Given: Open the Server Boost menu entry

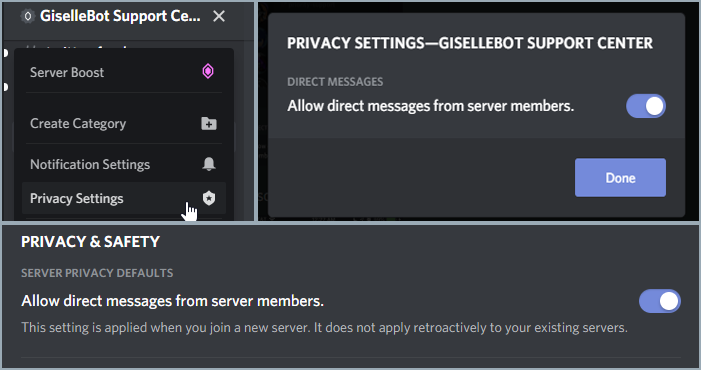Looking at the screenshot, I should [x=124, y=72].
